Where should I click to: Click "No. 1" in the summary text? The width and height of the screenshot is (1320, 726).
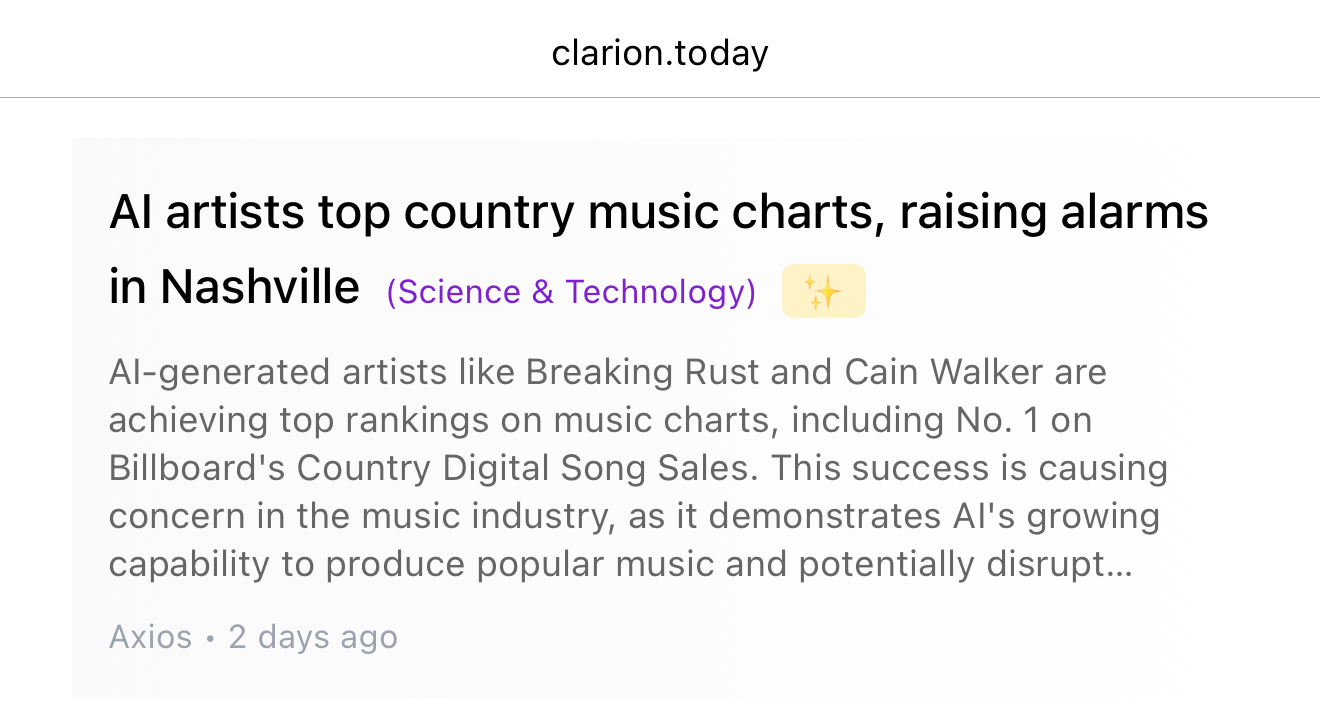tap(986, 421)
